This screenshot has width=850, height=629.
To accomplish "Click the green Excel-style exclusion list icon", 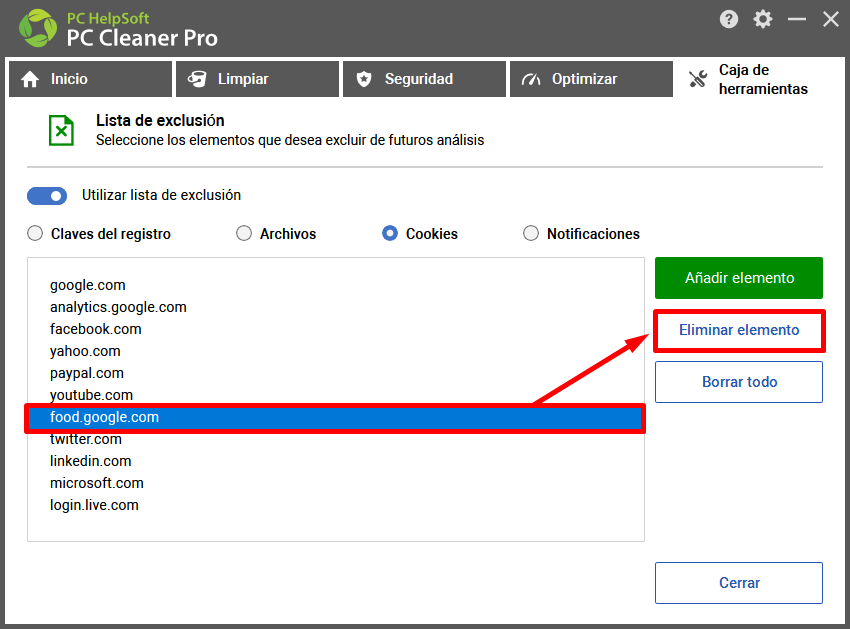I will (x=61, y=130).
